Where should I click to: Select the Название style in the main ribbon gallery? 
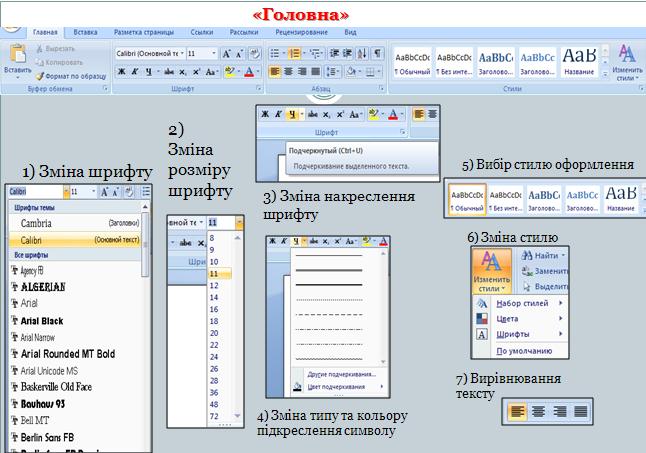pyautogui.click(x=579, y=62)
